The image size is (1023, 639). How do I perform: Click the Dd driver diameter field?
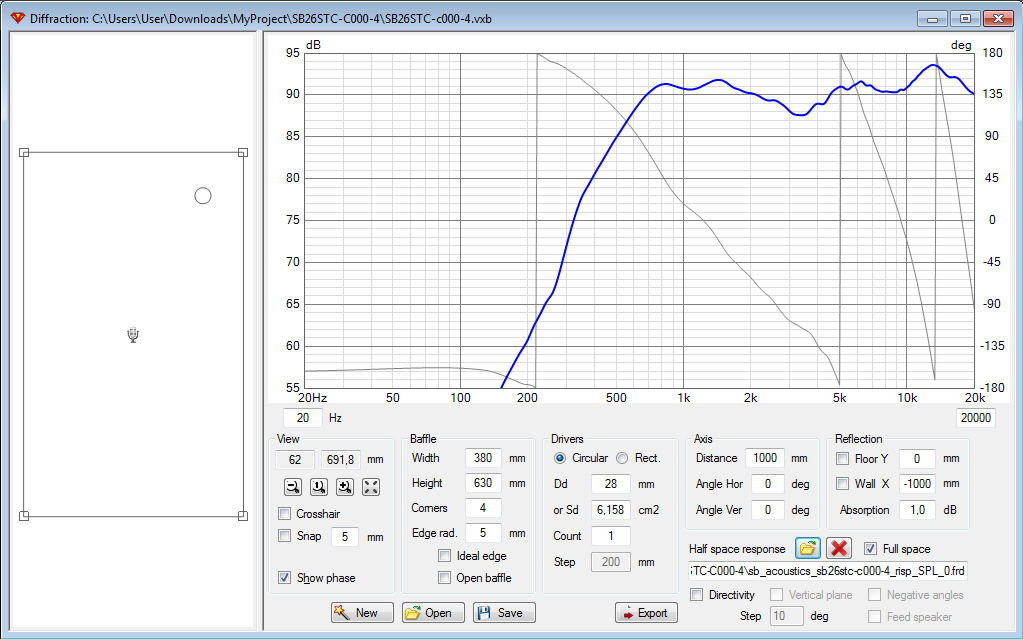click(x=611, y=484)
